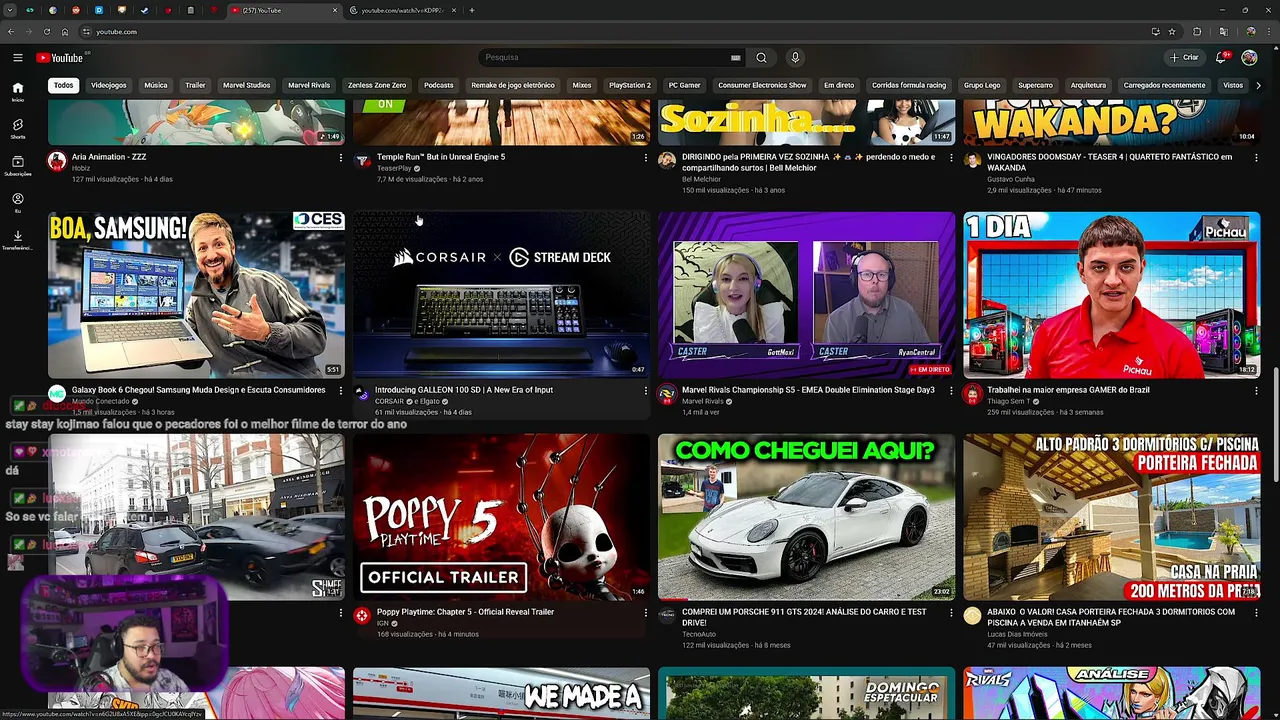Open the account avatar menu
The width and height of the screenshot is (1280, 720).
1249,57
